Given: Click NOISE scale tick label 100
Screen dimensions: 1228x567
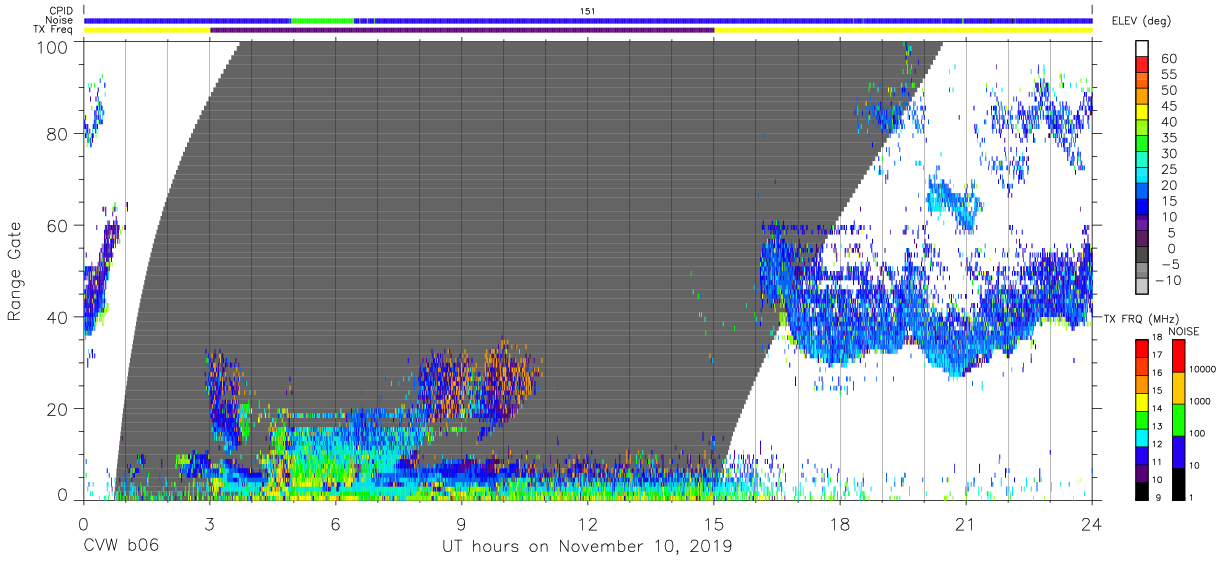Looking at the screenshot, I should pos(1195,434).
